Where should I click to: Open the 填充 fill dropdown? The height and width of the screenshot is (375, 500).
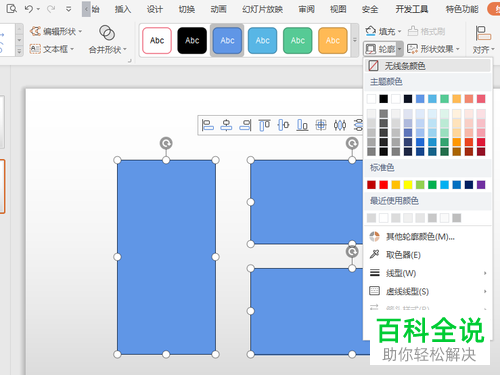pos(383,31)
